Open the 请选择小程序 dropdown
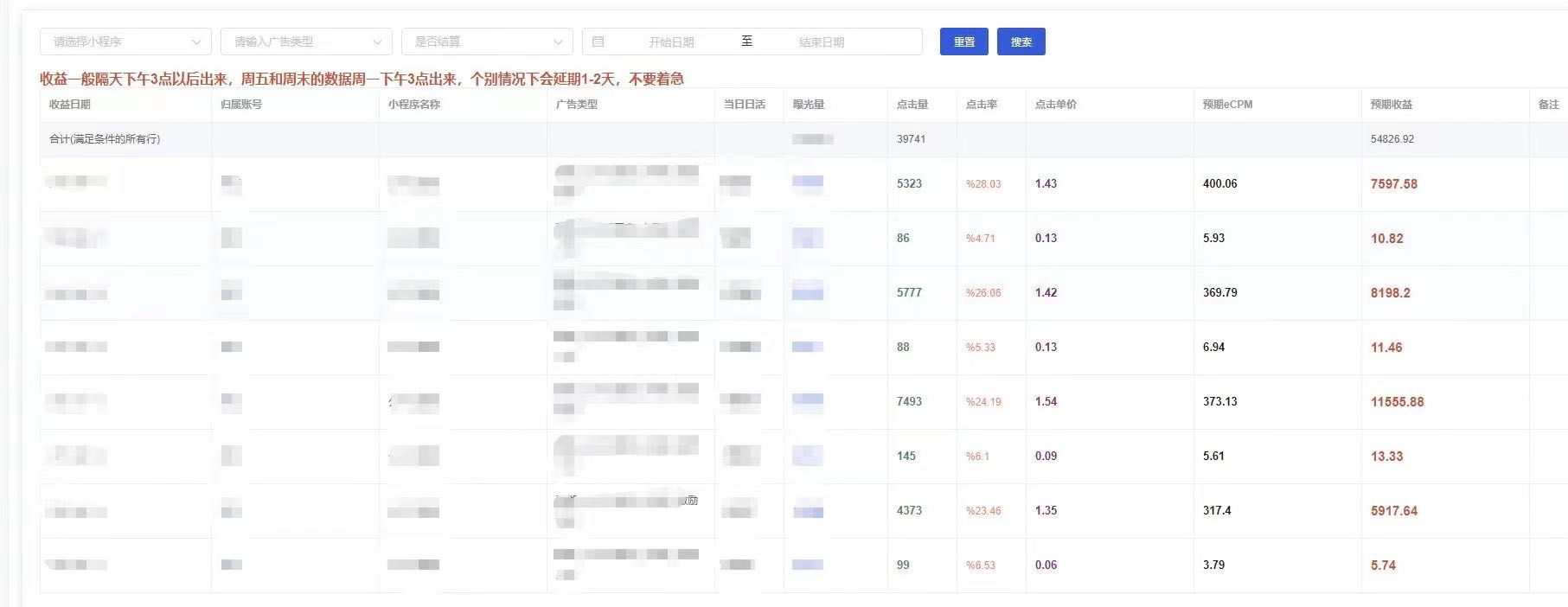 coord(125,42)
